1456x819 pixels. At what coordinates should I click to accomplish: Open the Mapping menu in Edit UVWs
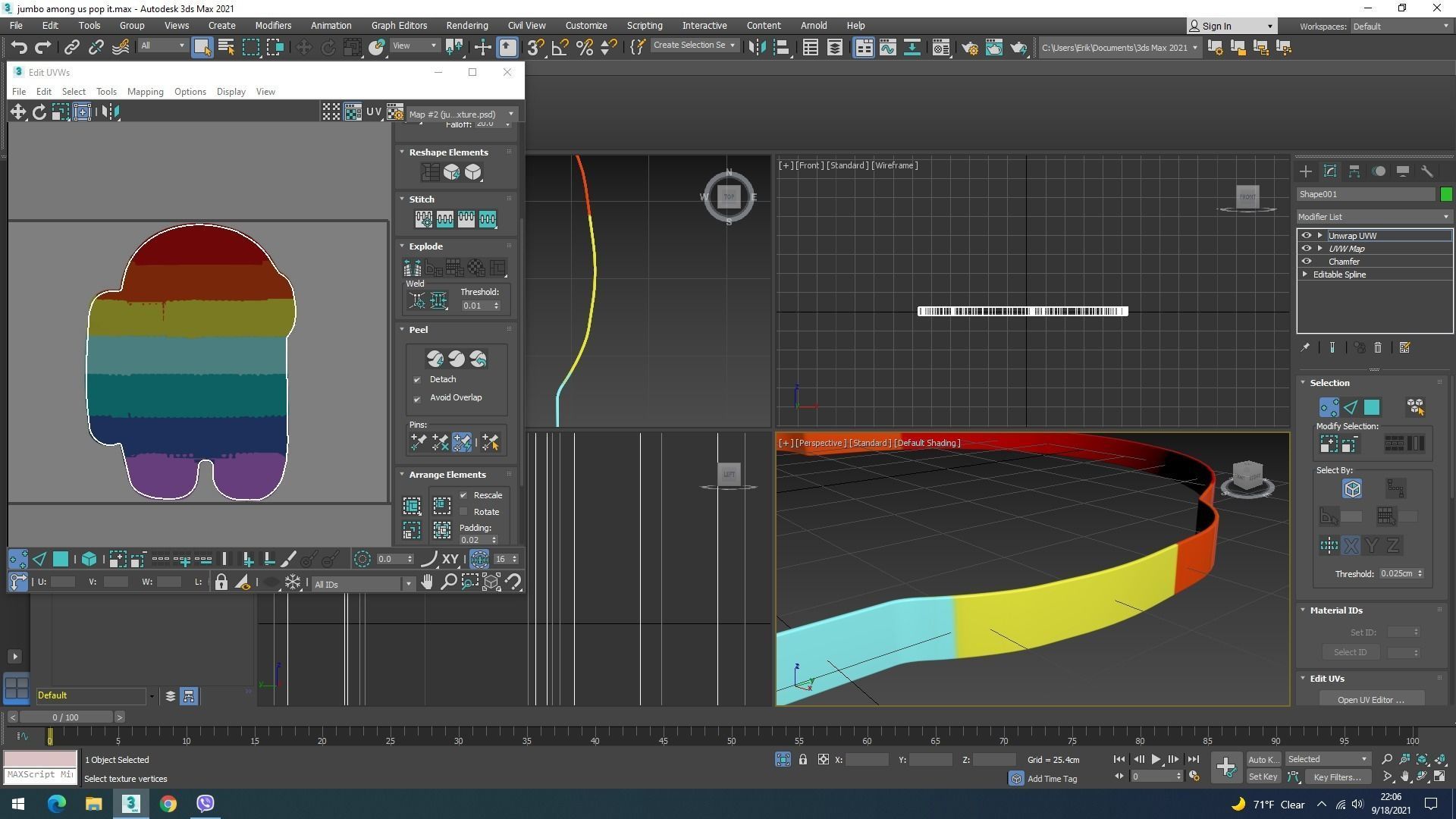pyautogui.click(x=145, y=92)
